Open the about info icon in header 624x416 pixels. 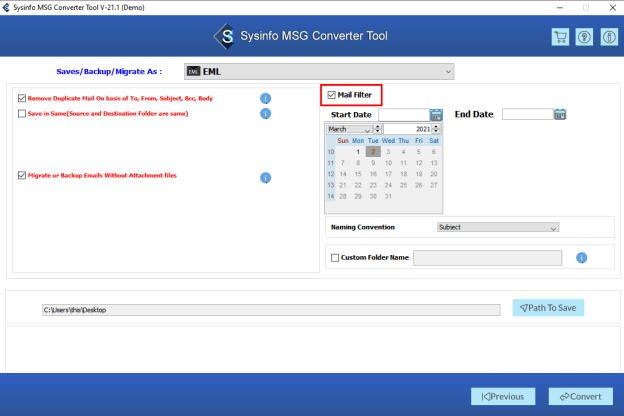pos(609,37)
